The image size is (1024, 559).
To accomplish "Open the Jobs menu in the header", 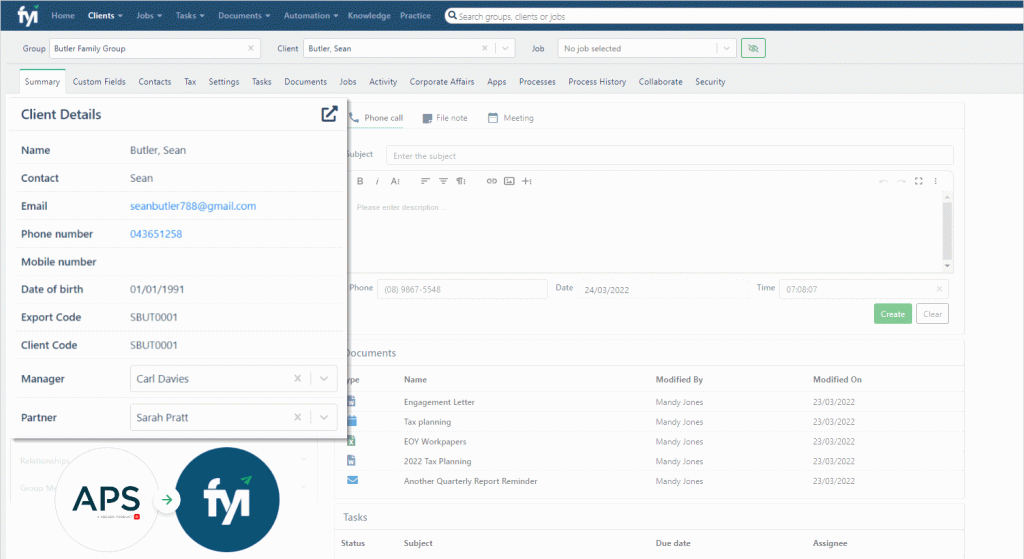I will [x=149, y=16].
